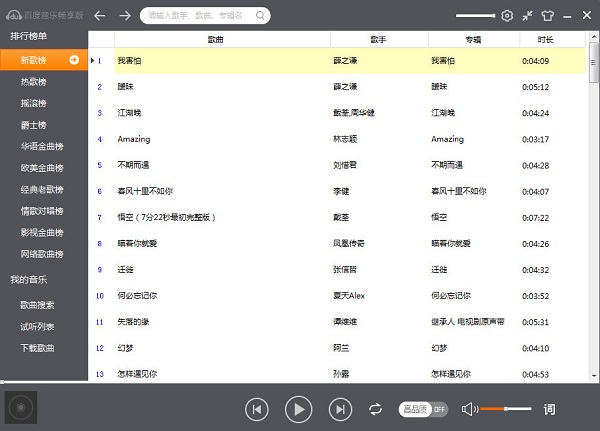Open the 欧美金曲榜 chart
Viewport: 600px width, 431px height.
[42, 168]
